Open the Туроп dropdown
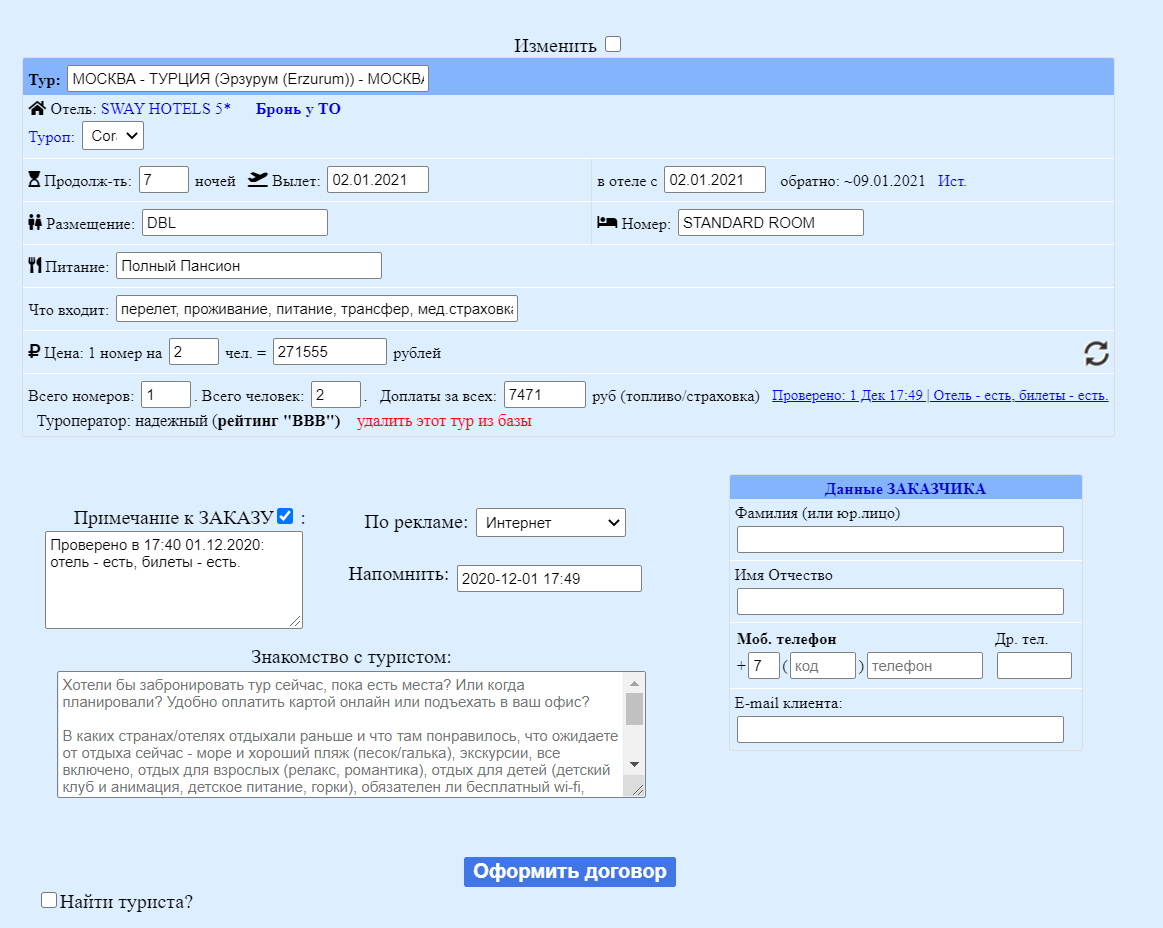Screen dimensions: 1163x928 (113, 136)
